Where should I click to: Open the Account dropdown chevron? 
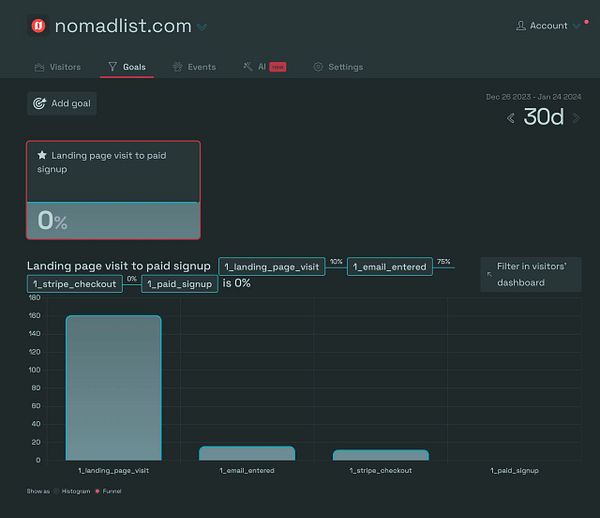pyautogui.click(x=576, y=26)
